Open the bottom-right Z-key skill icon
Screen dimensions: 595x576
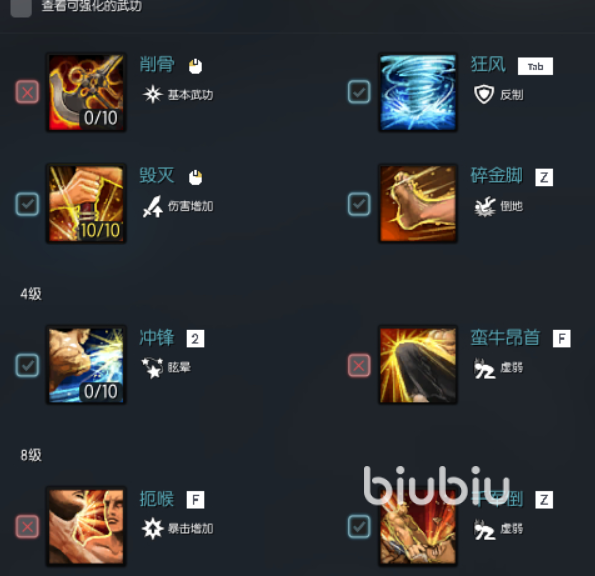pos(418,526)
